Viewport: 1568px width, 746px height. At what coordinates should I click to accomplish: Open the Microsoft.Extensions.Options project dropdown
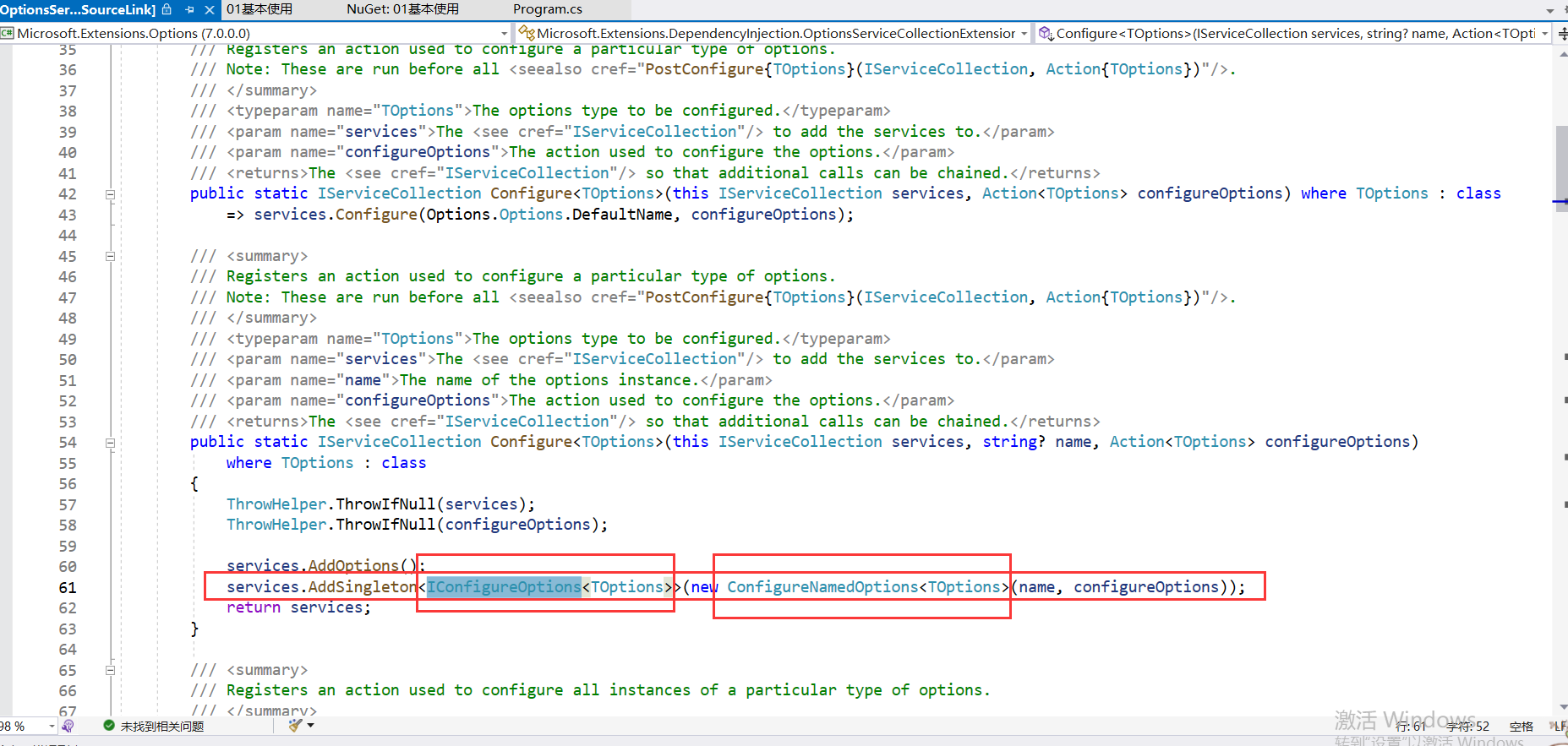[x=504, y=34]
